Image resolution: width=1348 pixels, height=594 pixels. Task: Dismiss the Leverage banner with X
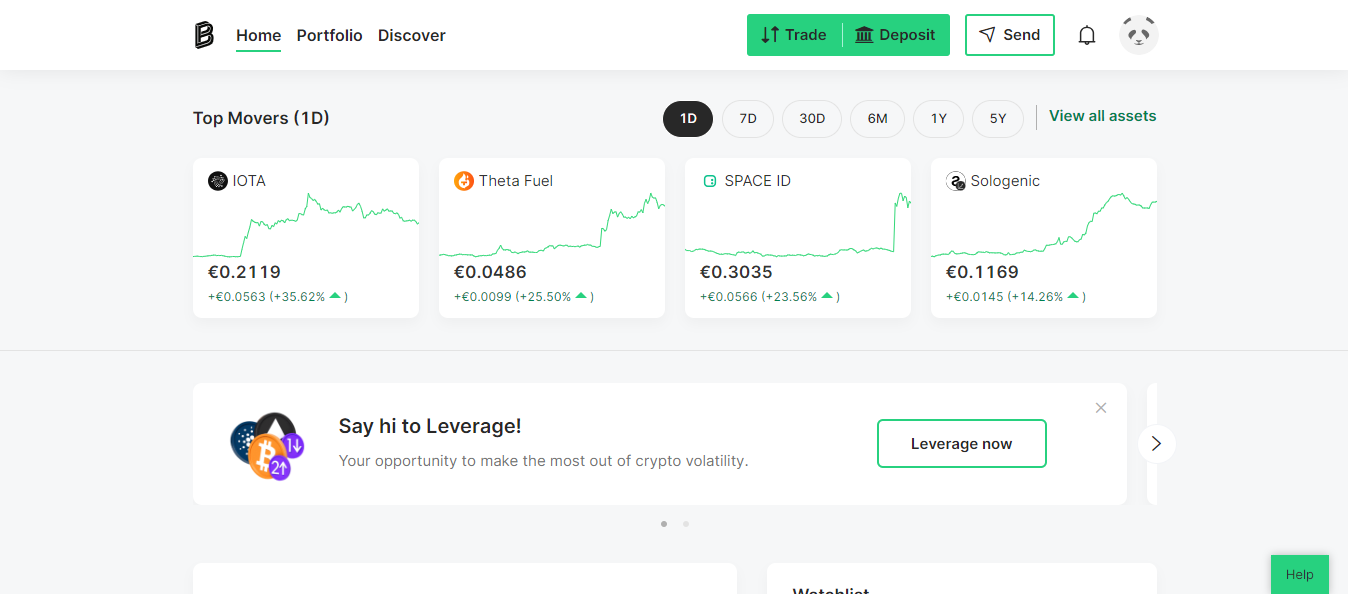coord(1101,408)
